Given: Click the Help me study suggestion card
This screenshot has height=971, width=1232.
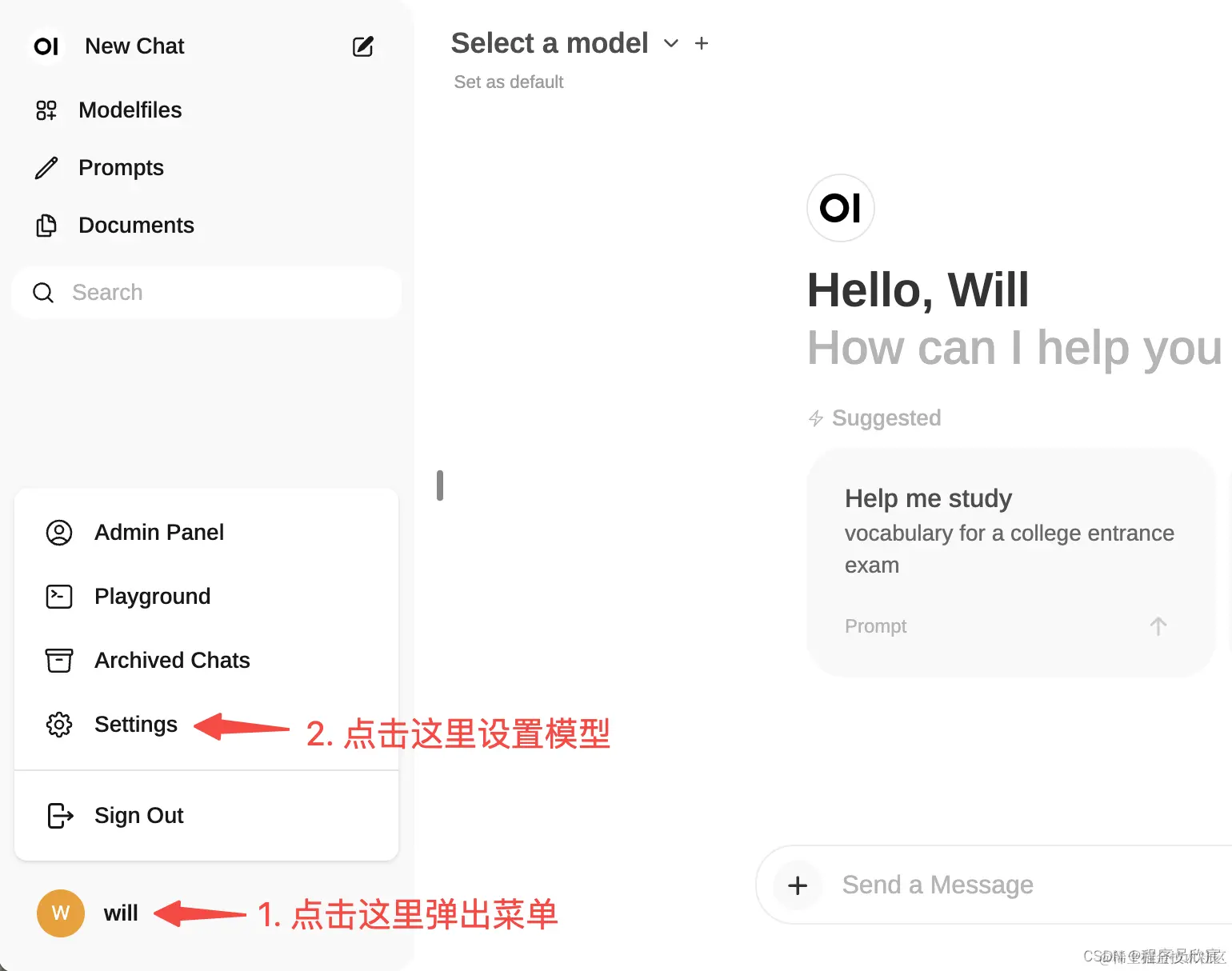Looking at the screenshot, I should point(1011,563).
